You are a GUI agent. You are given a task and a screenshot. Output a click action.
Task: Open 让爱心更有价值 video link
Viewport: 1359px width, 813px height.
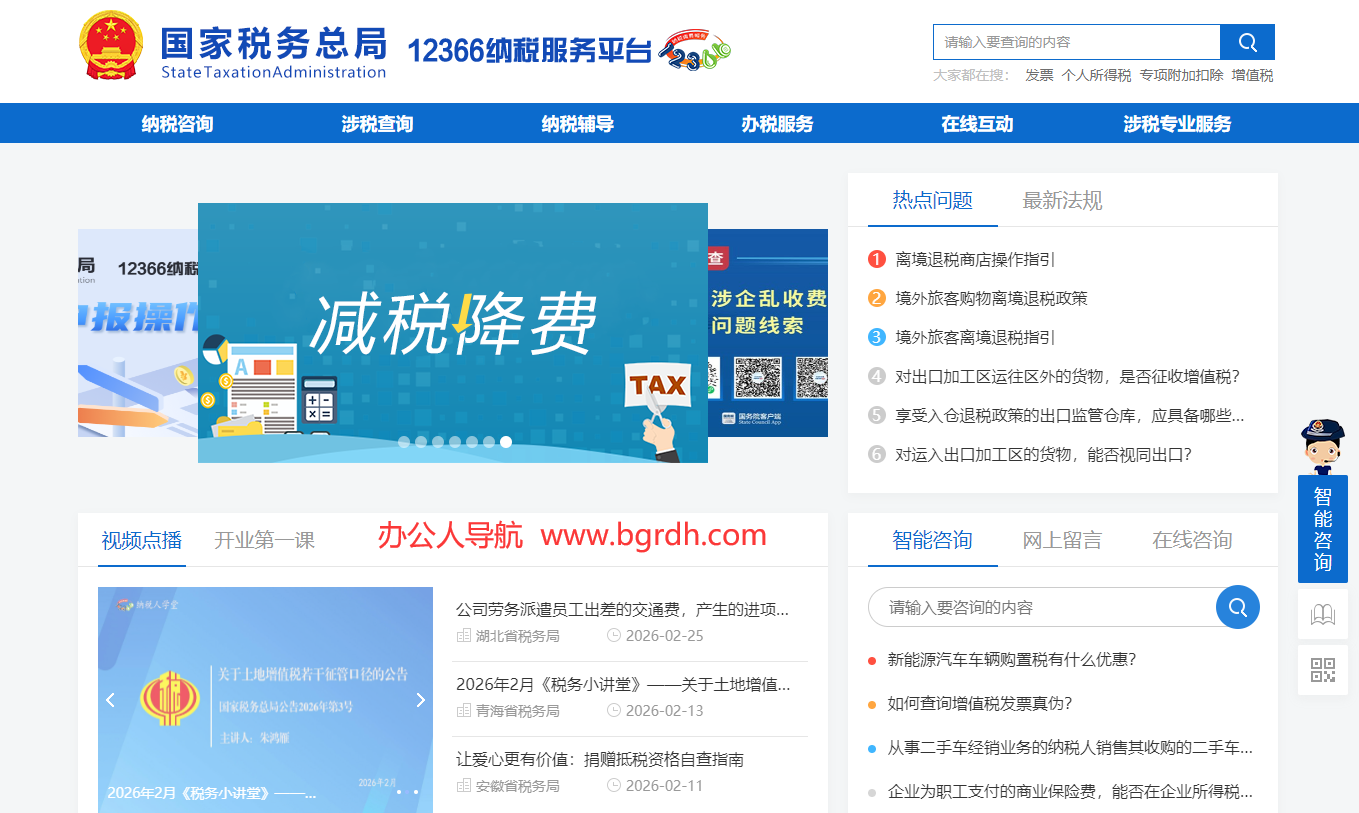pyautogui.click(x=600, y=759)
